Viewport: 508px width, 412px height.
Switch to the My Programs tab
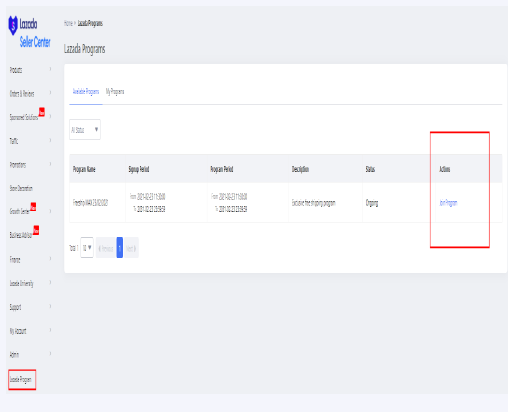click(115, 91)
